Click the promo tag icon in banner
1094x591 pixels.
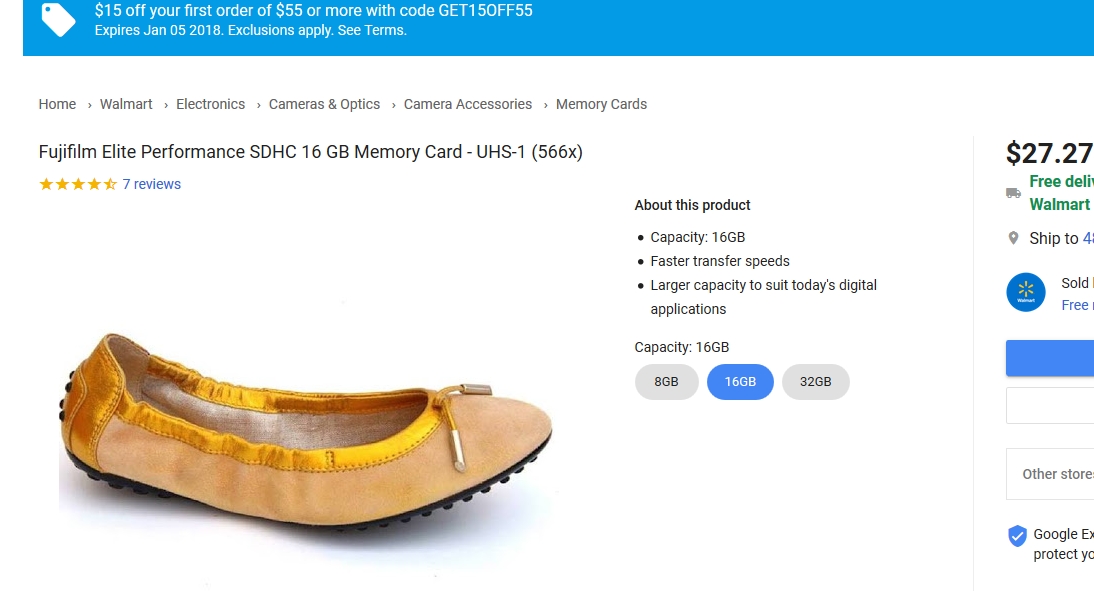point(58,19)
